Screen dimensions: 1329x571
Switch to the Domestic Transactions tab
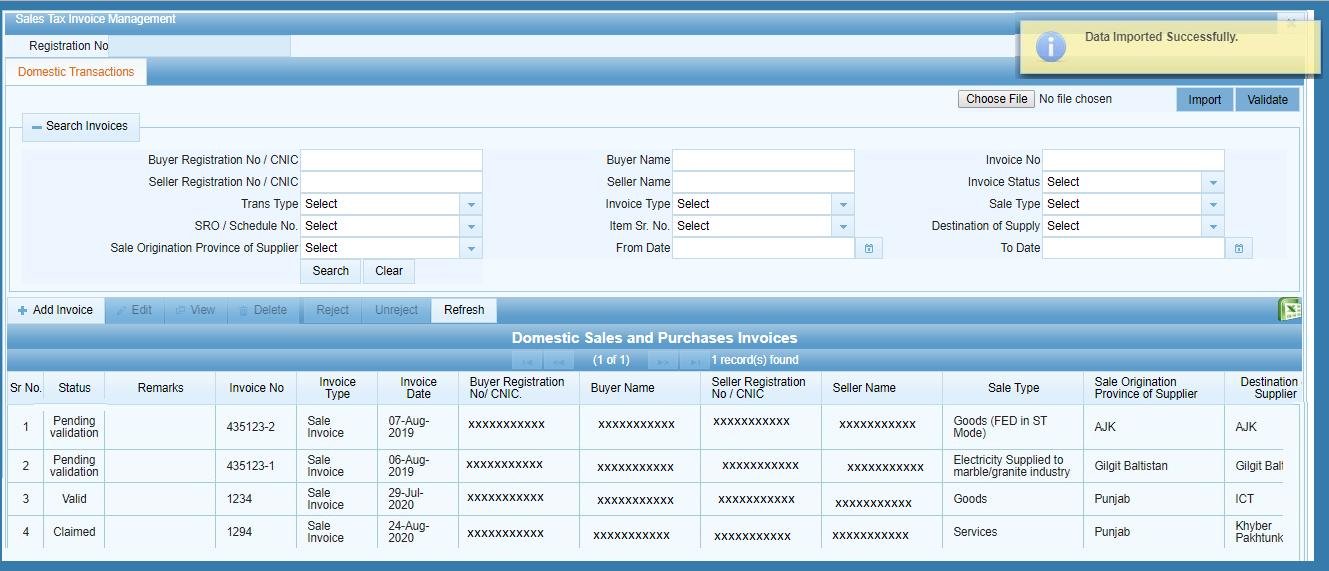(x=76, y=72)
